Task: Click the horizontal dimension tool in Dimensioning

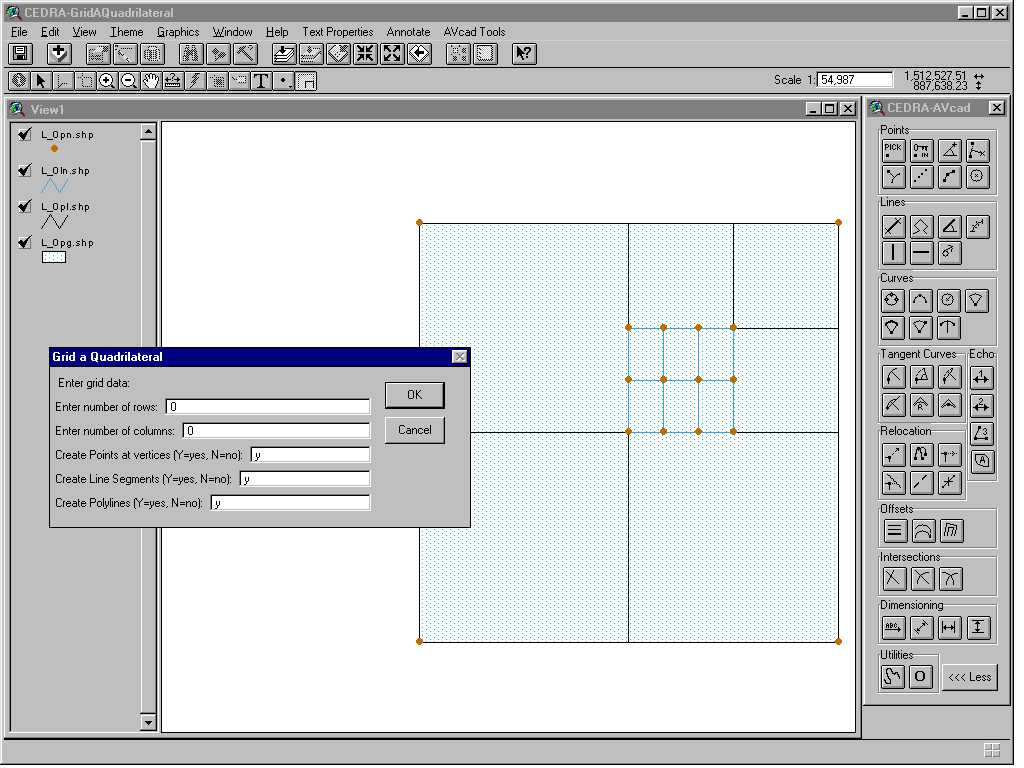Action: (949, 628)
